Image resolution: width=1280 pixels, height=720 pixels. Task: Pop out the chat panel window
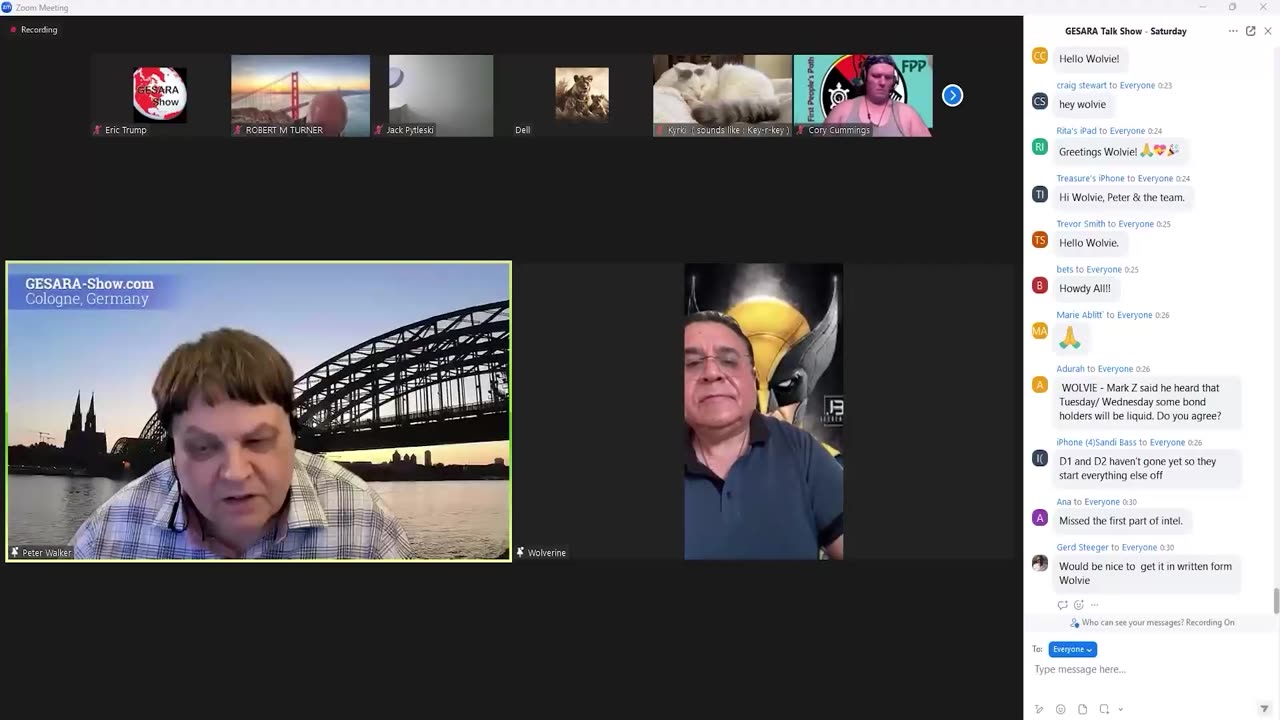[1250, 31]
